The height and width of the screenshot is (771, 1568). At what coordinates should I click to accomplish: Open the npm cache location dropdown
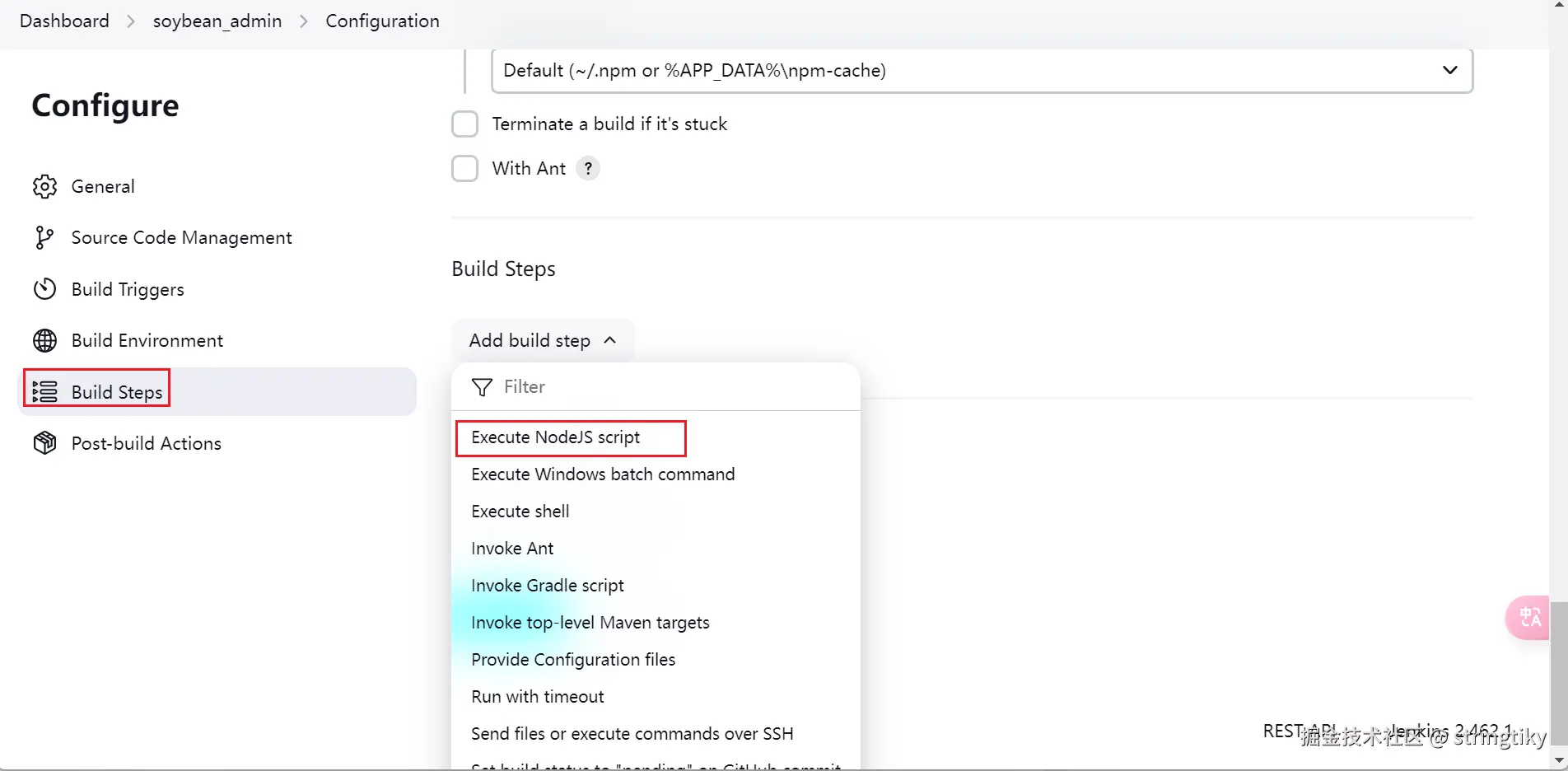click(981, 71)
